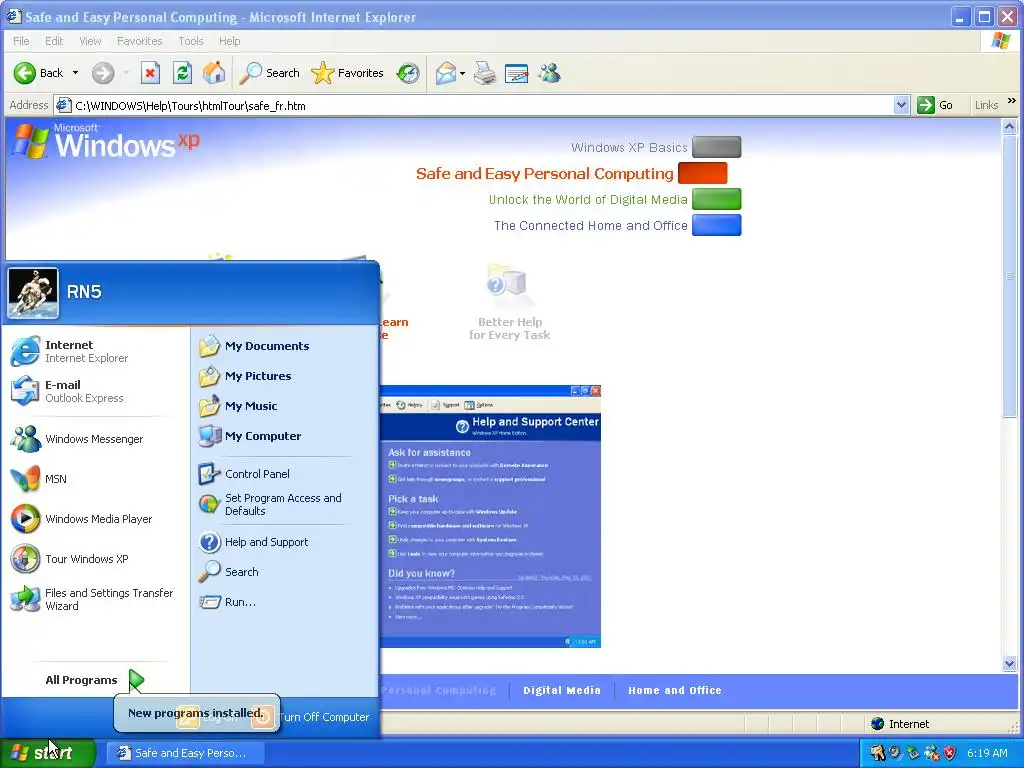This screenshot has height=768, width=1024.
Task: Expand the Links toolbar chevron
Action: click(x=1012, y=101)
